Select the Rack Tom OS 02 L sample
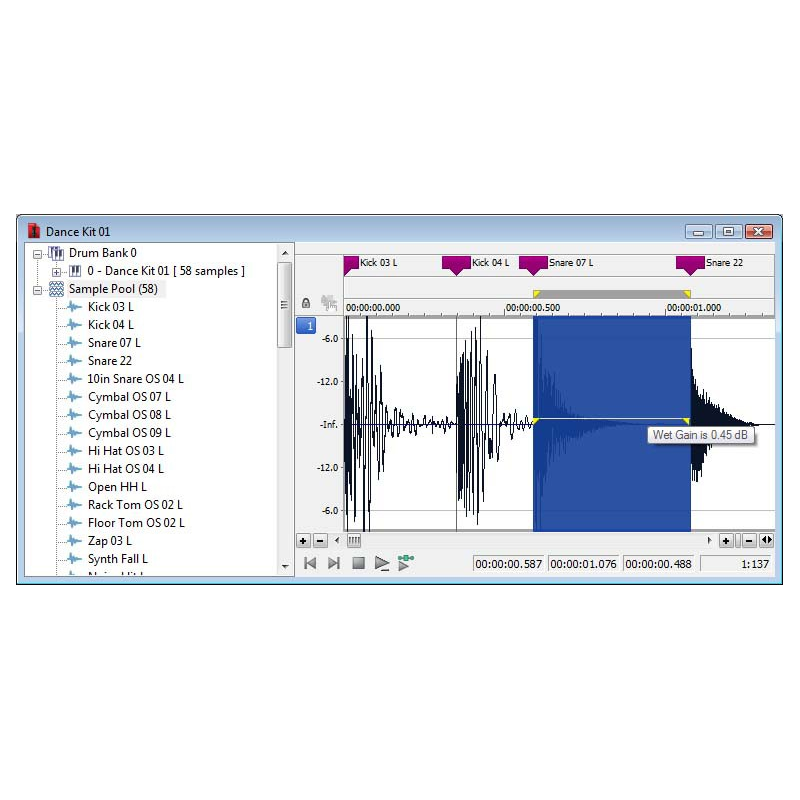The width and height of the screenshot is (800, 800). [x=134, y=505]
